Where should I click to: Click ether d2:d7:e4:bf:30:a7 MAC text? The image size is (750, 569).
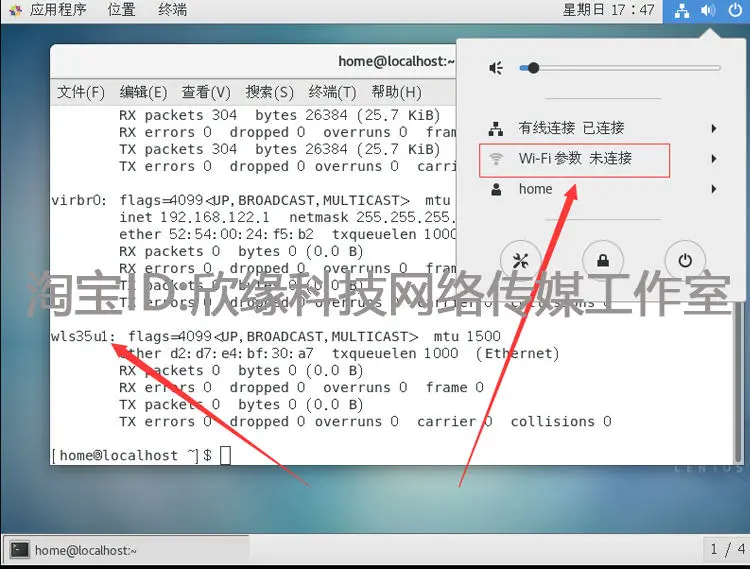(x=216, y=354)
